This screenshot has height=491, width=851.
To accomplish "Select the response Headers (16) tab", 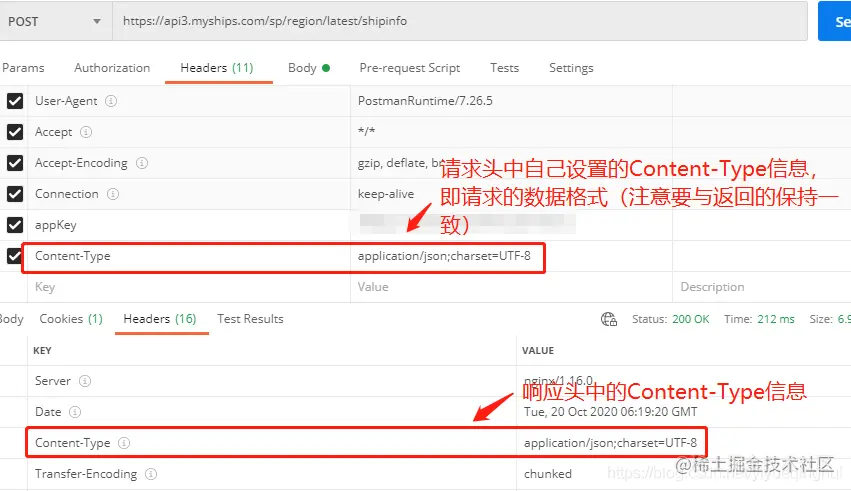I will click(160, 319).
